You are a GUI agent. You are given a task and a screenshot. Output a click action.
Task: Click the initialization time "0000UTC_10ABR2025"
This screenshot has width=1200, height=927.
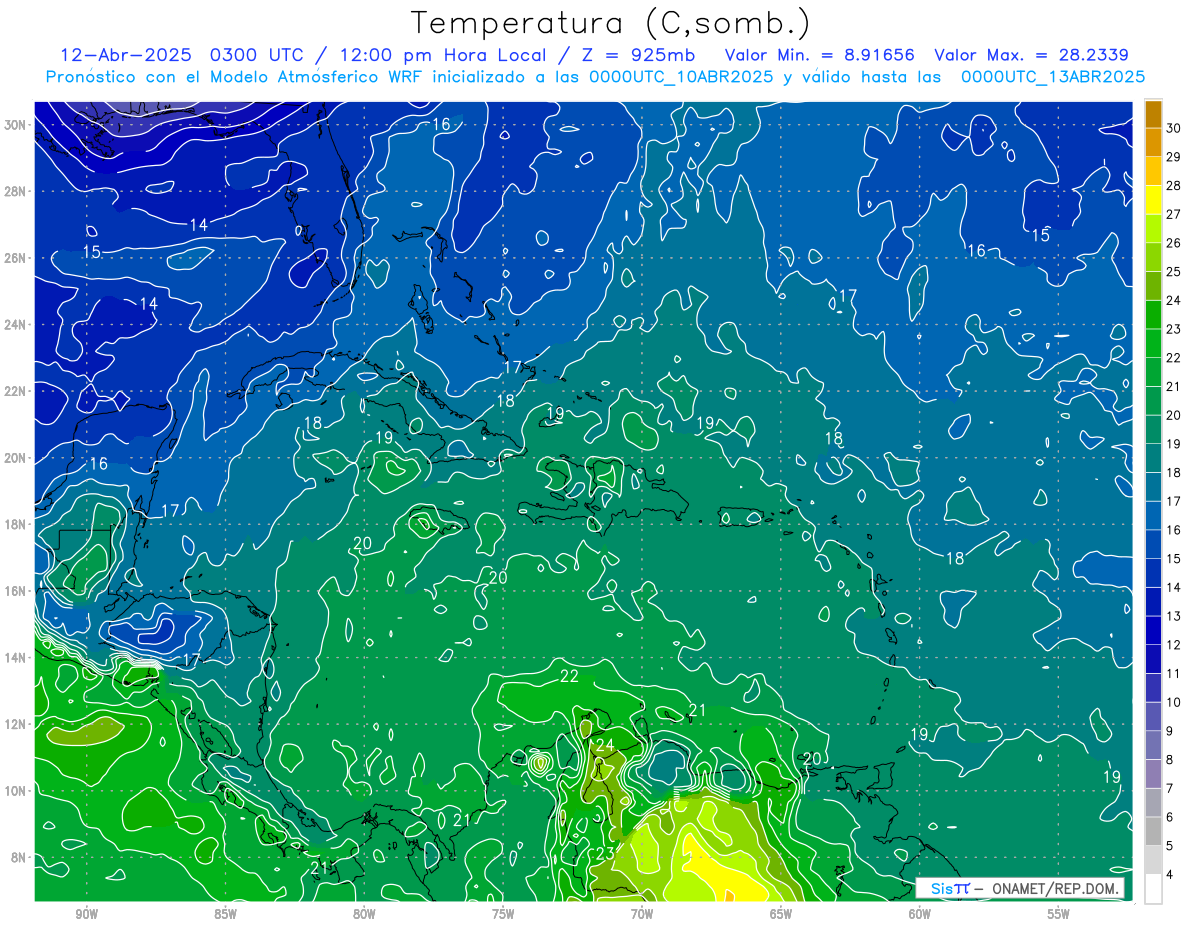coord(682,77)
